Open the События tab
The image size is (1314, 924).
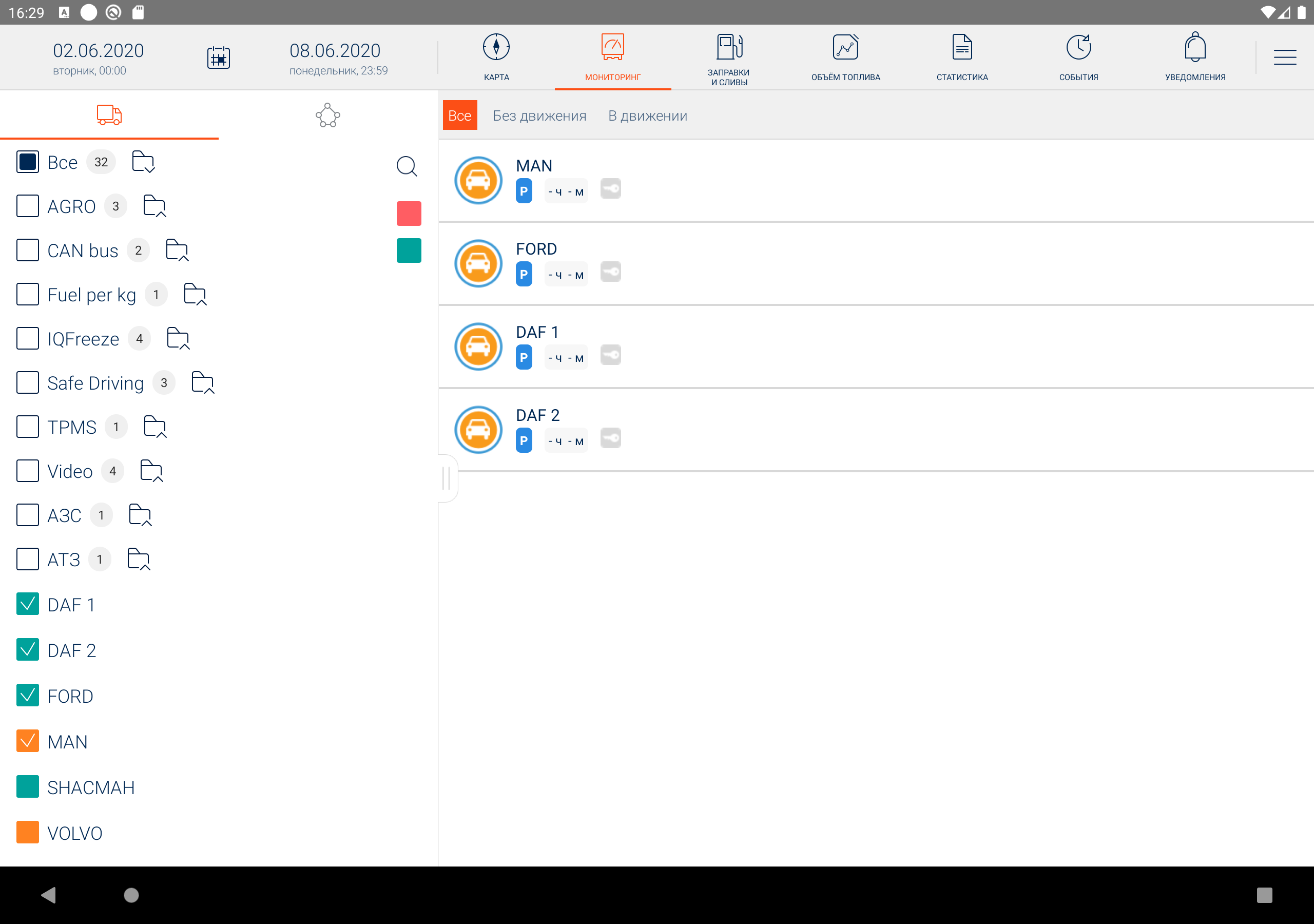pyautogui.click(x=1078, y=57)
